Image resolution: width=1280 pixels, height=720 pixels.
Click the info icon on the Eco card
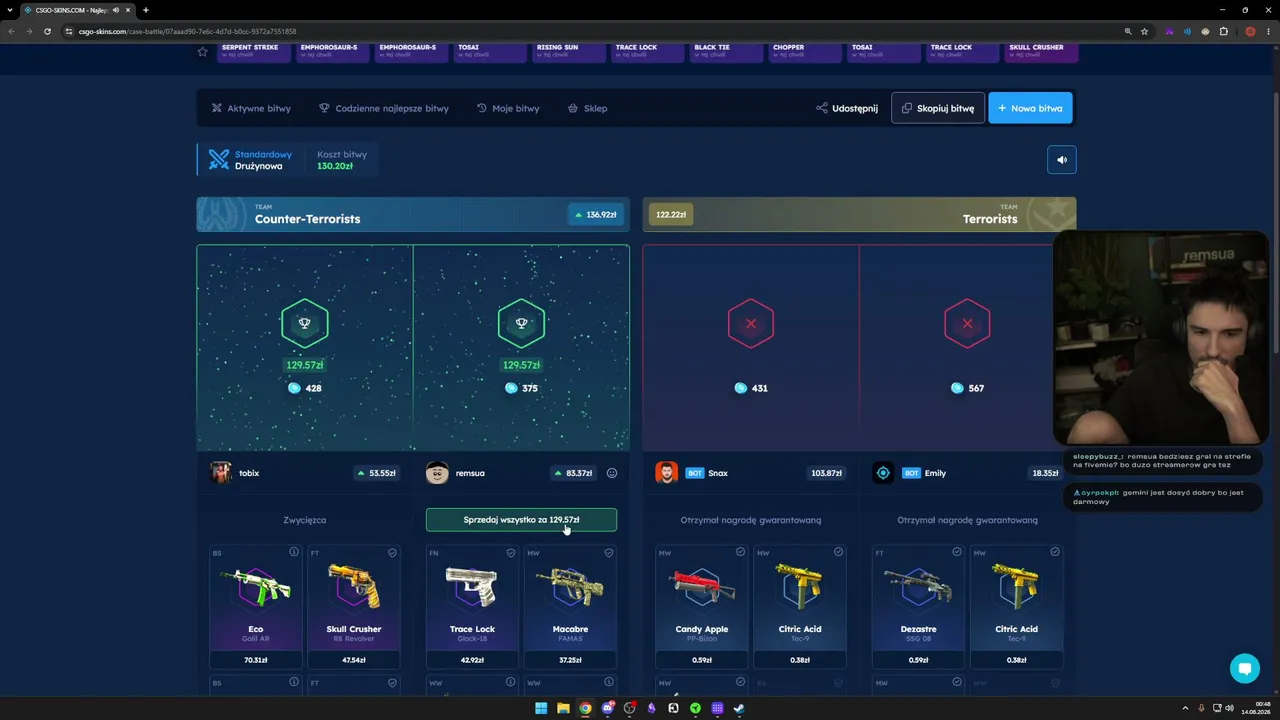tap(294, 552)
